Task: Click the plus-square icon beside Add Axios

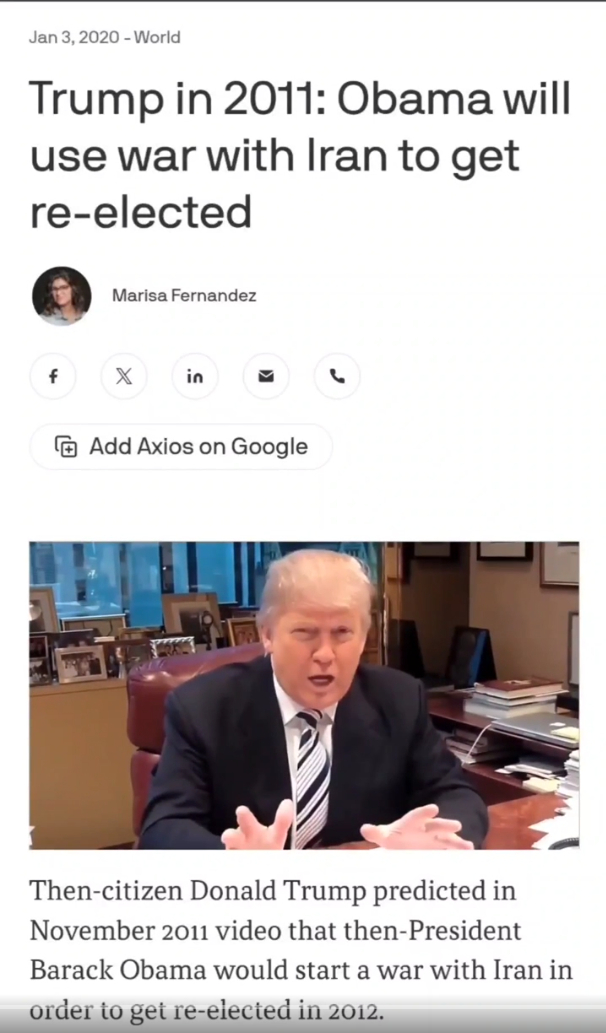Action: click(66, 447)
